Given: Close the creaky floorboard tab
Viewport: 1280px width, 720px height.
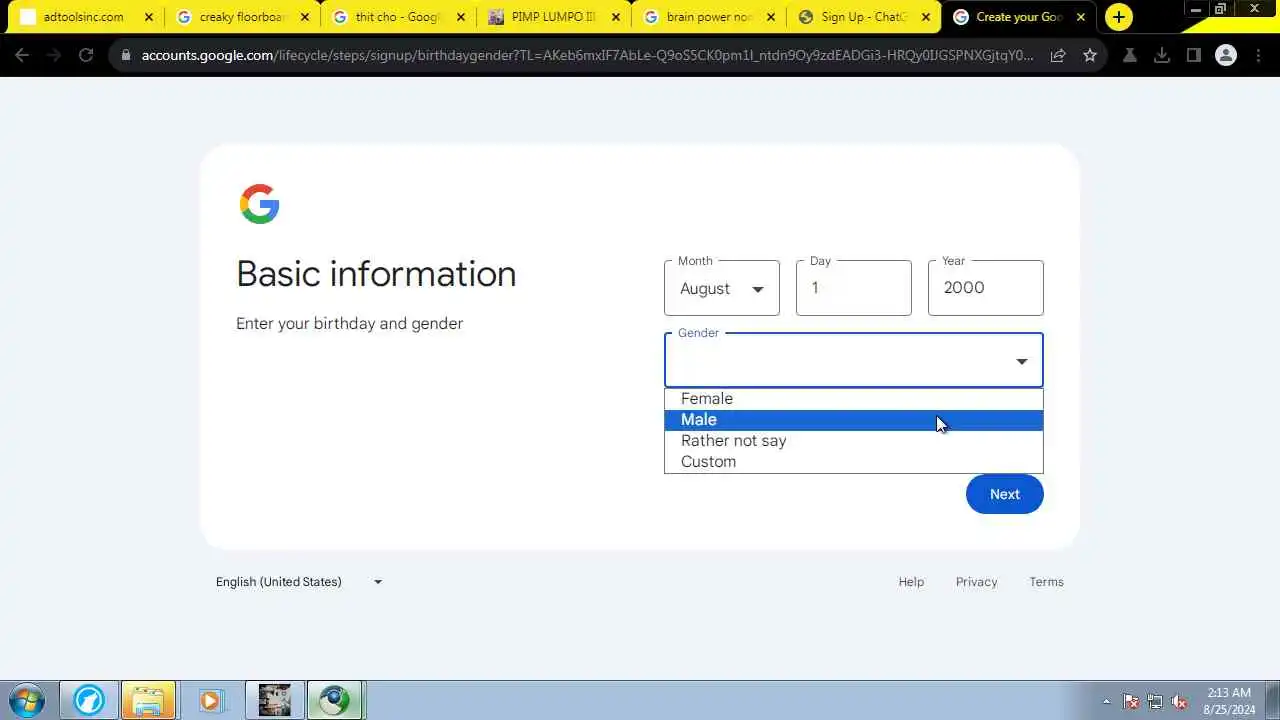Looking at the screenshot, I should [x=305, y=17].
